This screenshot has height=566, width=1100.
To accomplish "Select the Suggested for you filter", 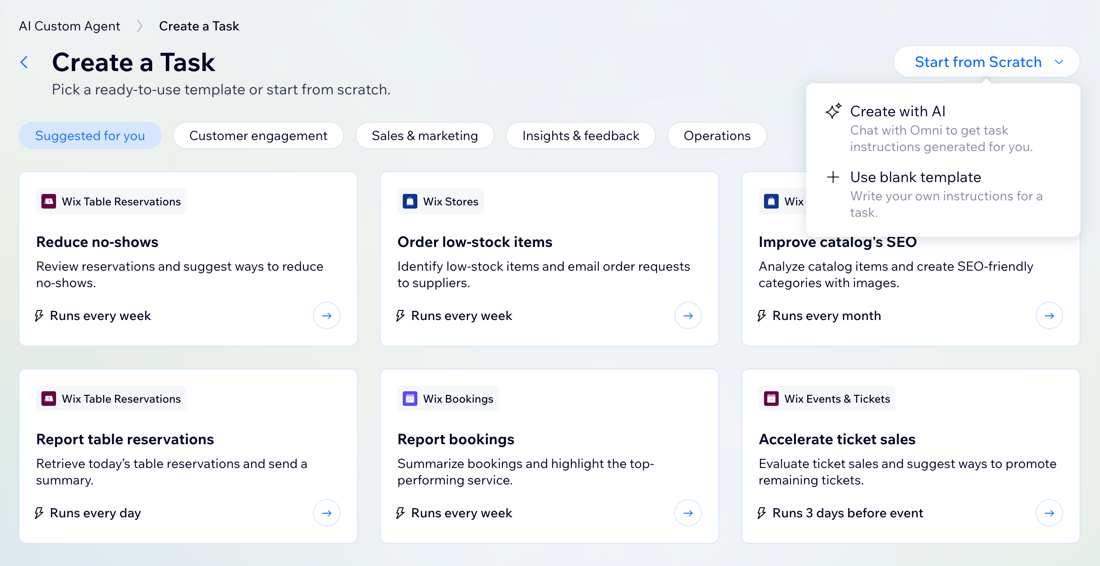I will point(90,136).
